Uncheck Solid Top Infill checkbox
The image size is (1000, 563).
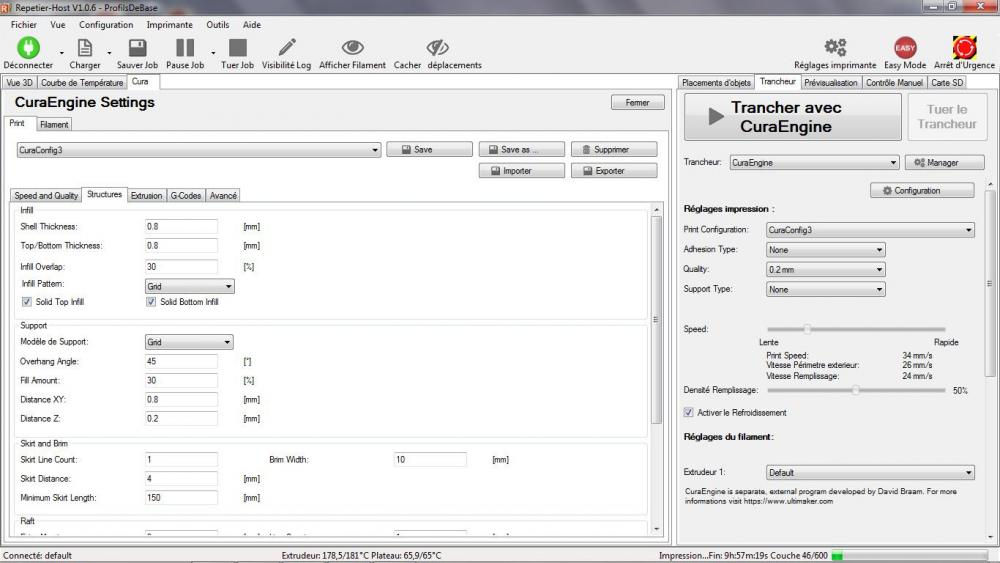(27, 302)
